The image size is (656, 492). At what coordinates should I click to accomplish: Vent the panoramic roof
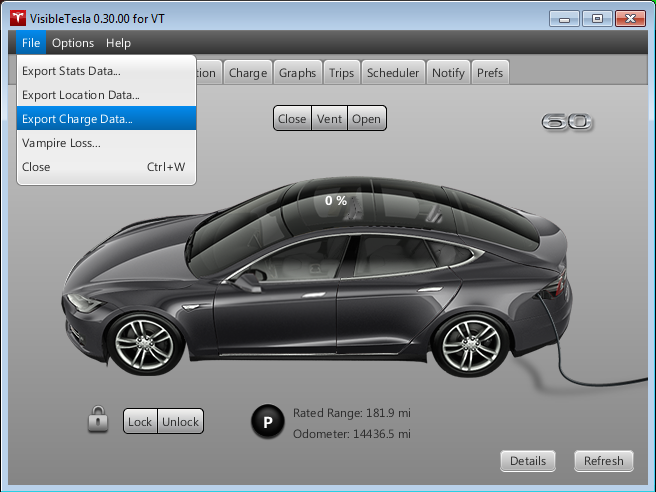pos(329,118)
